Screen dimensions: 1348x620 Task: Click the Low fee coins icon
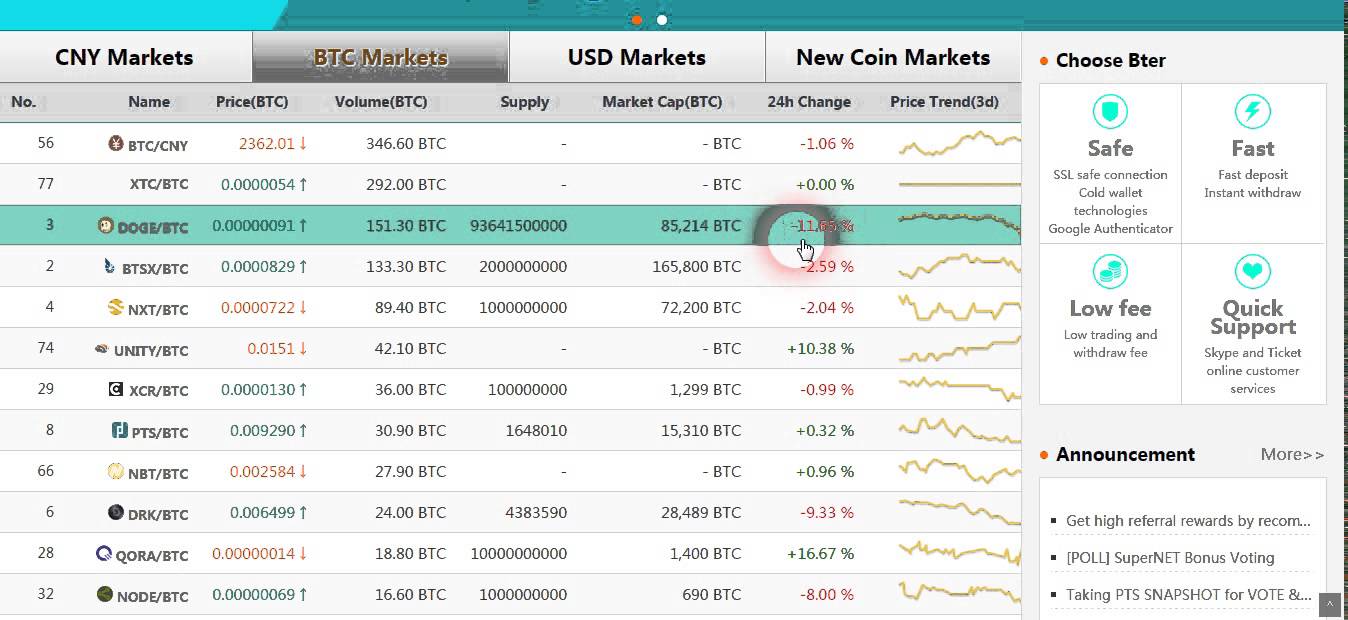point(1110,272)
